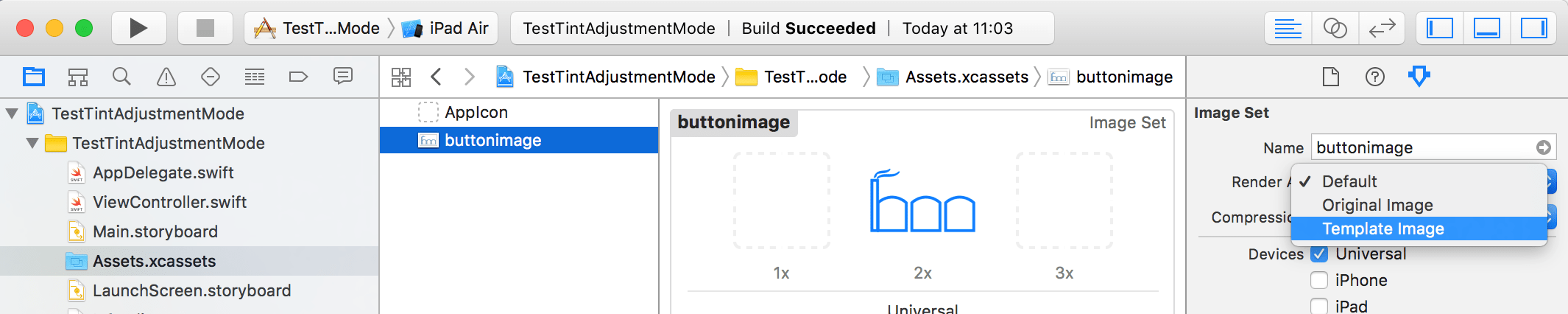
Task: Click Assets.xcassets in the jump bar
Action: pyautogui.click(x=953, y=77)
